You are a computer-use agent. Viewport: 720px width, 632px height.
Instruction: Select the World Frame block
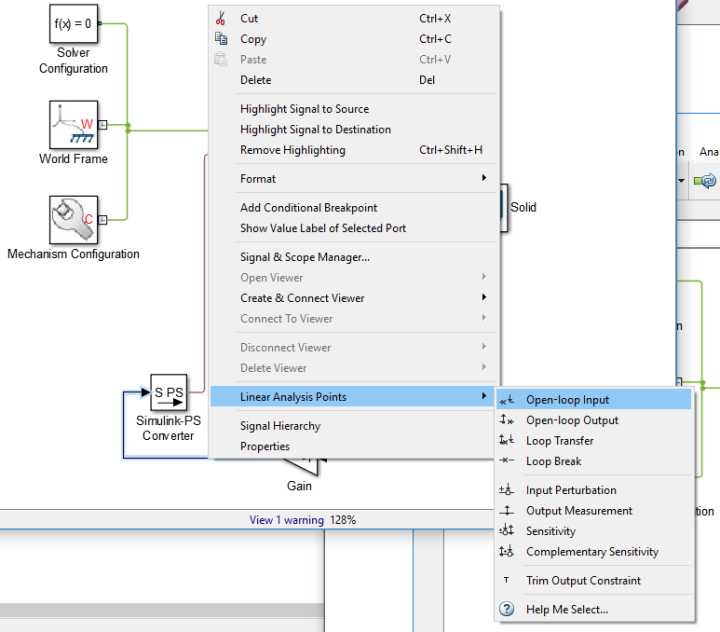pos(73,125)
